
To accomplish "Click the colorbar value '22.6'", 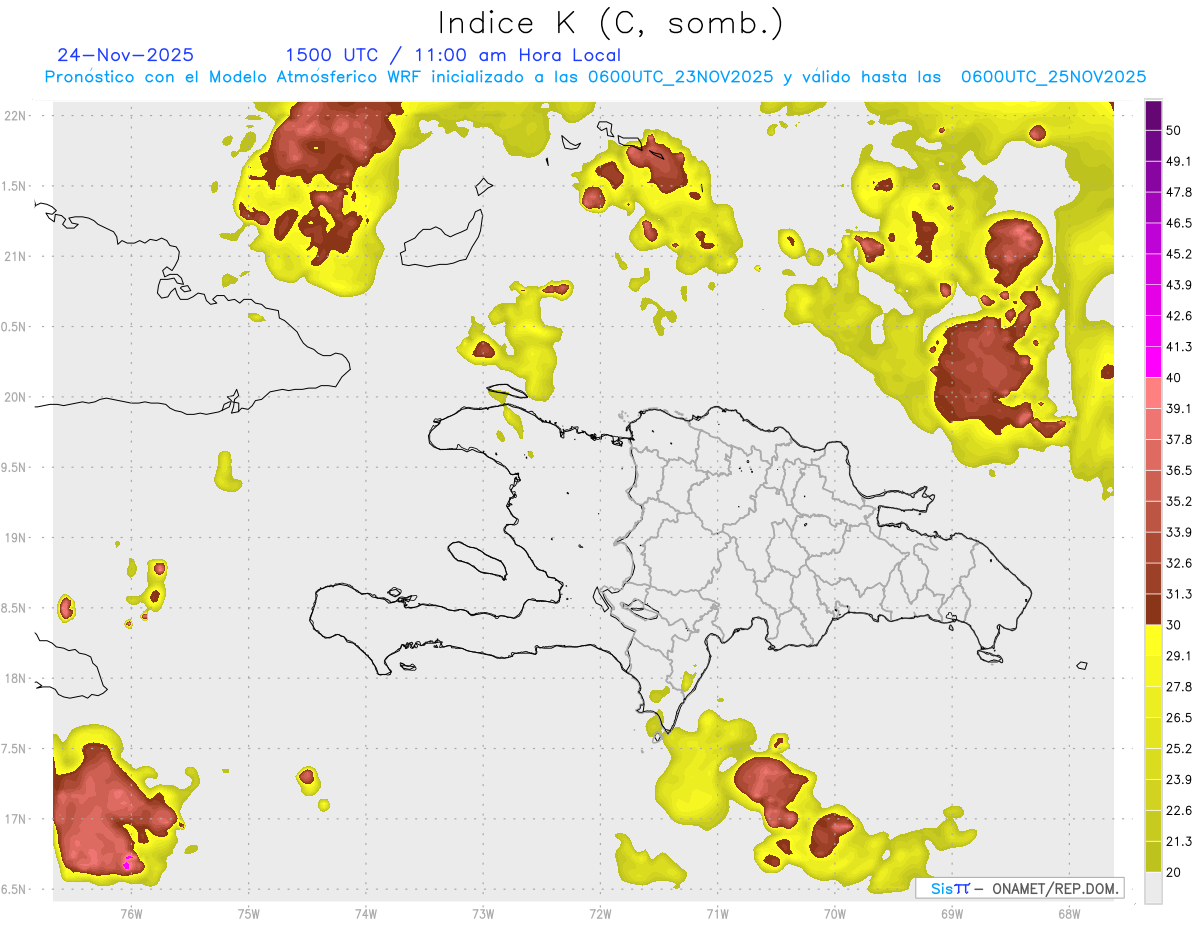I will pos(1179,811).
